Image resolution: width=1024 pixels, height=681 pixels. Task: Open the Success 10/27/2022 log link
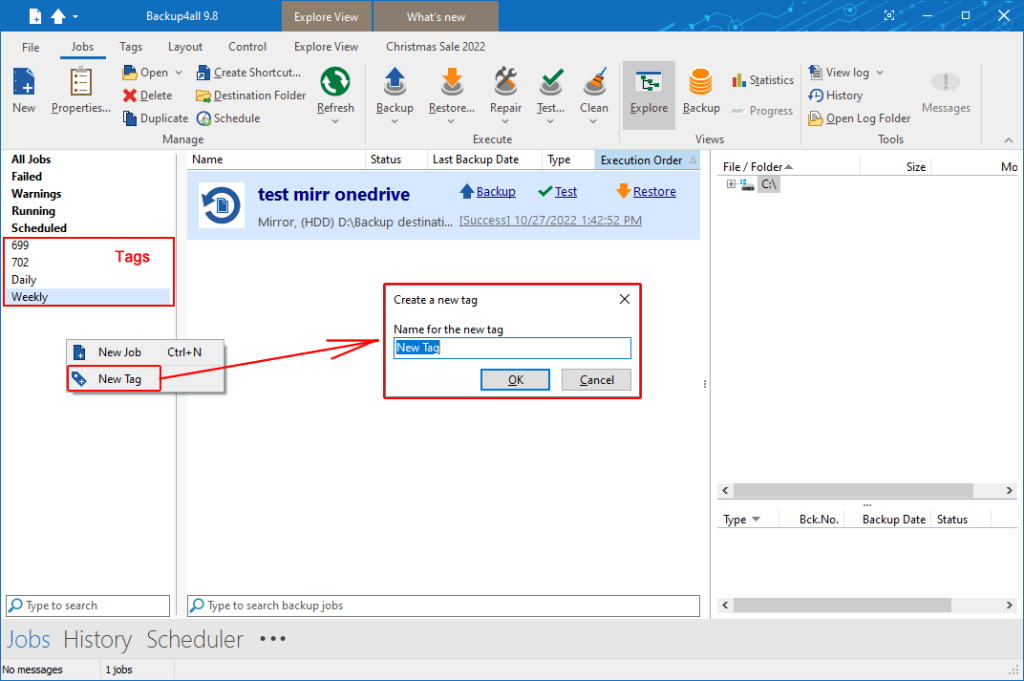(x=551, y=221)
